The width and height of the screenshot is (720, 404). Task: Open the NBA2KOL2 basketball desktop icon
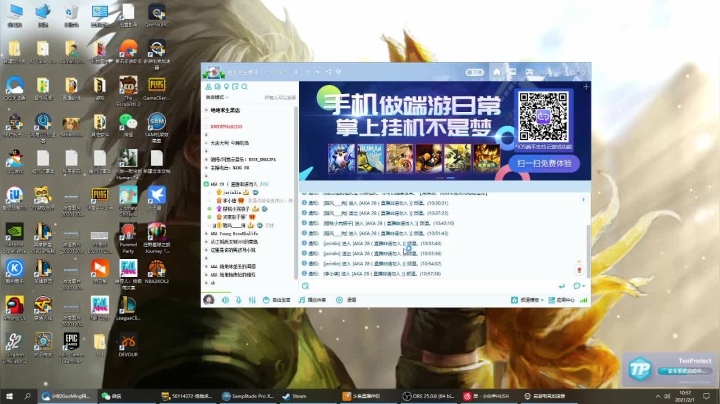pyautogui.click(x=157, y=271)
